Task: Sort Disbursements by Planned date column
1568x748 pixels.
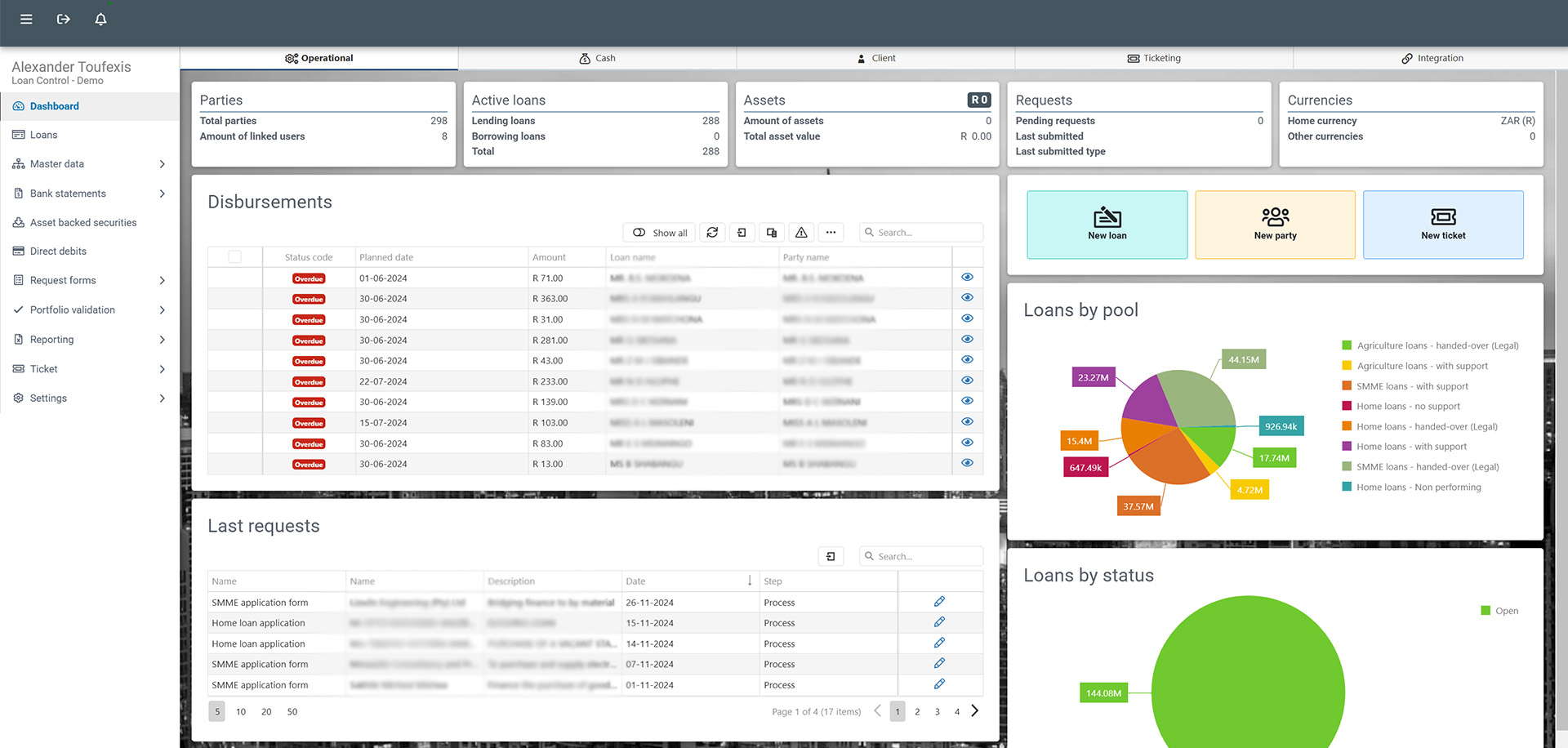Action: point(441,257)
